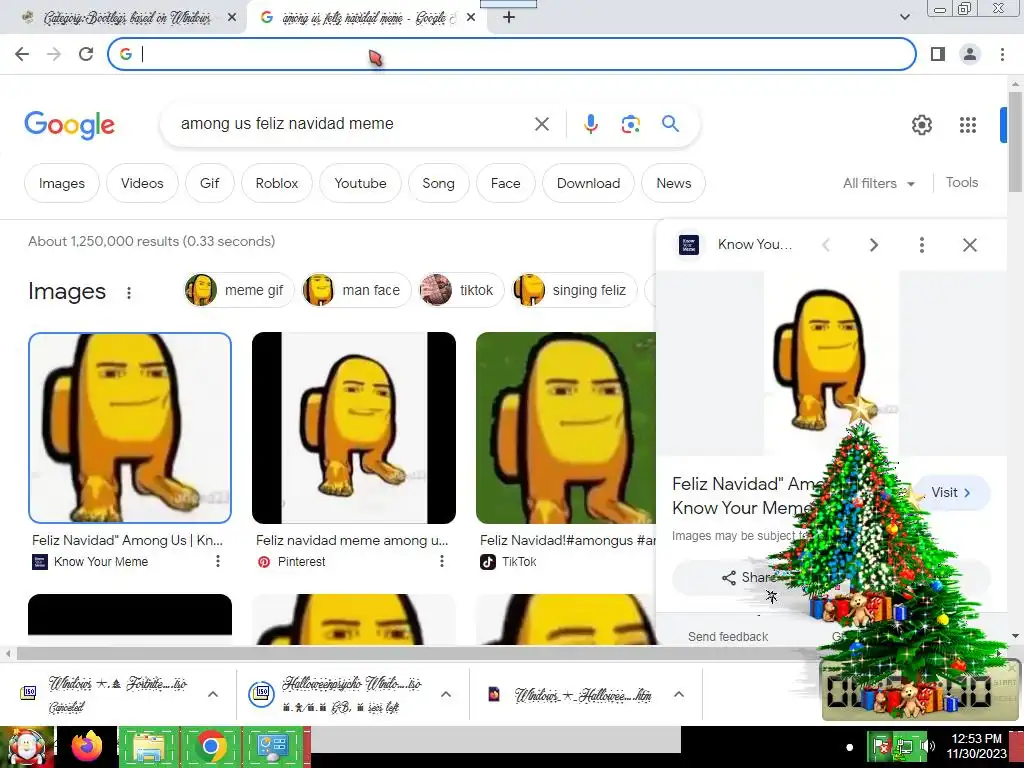Click the network icon in system tray
This screenshot has height=768, width=1024.
coord(905,746)
